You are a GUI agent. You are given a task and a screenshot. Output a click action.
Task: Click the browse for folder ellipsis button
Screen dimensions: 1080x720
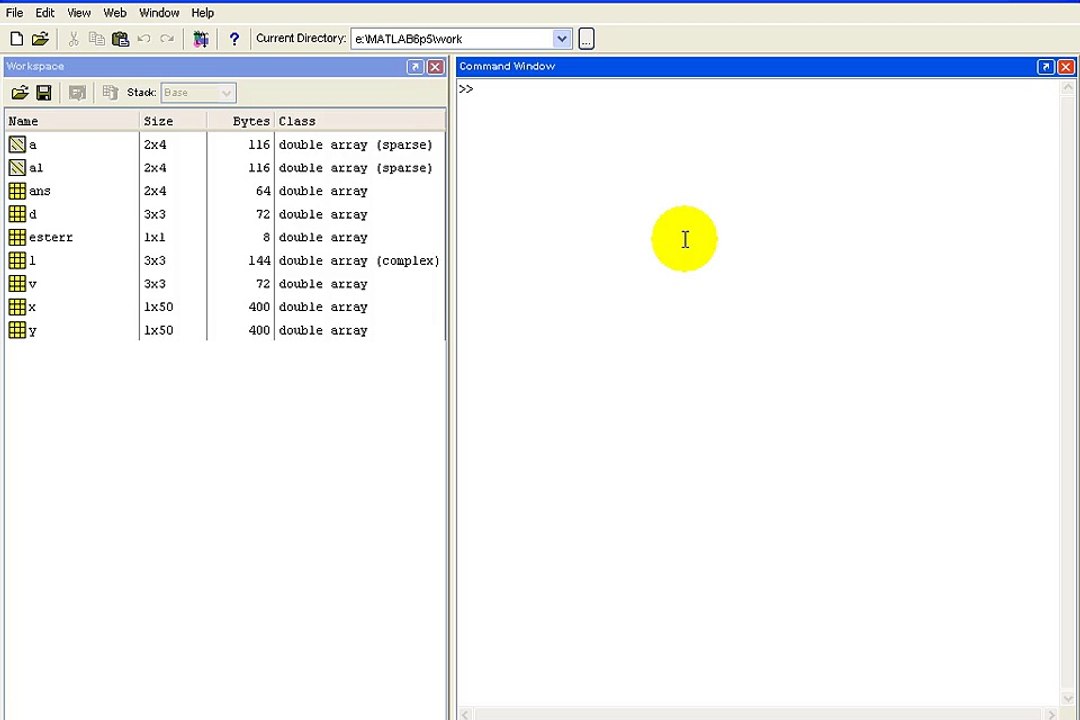point(586,39)
